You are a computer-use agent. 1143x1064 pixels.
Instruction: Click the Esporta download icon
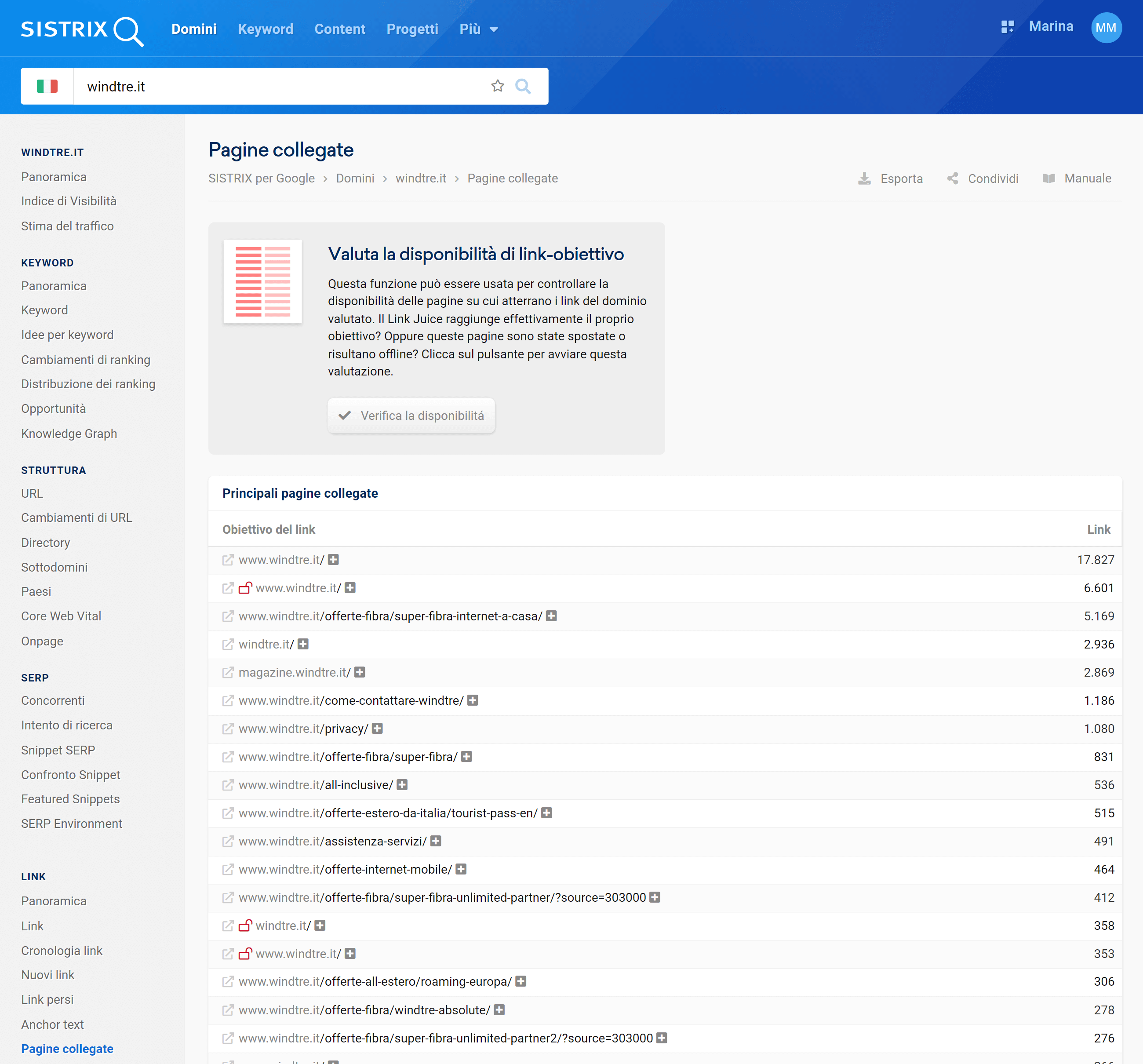coord(864,179)
